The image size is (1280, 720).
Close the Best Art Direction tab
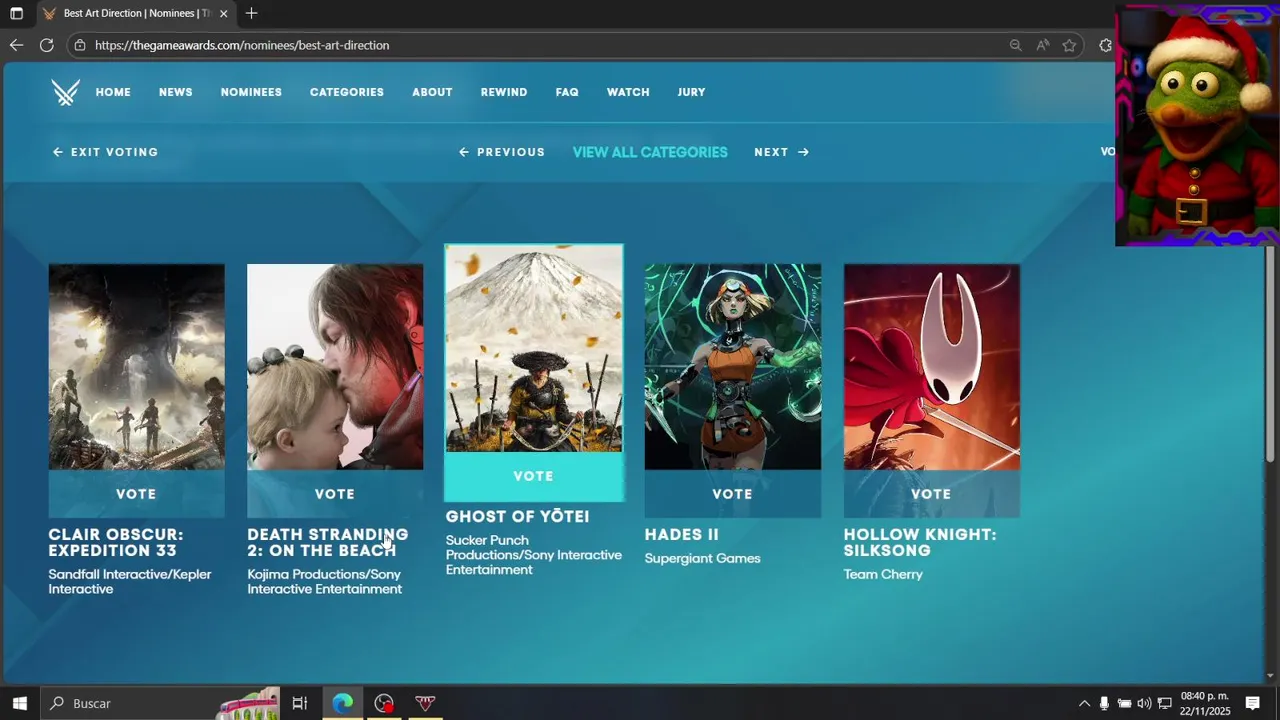223,14
